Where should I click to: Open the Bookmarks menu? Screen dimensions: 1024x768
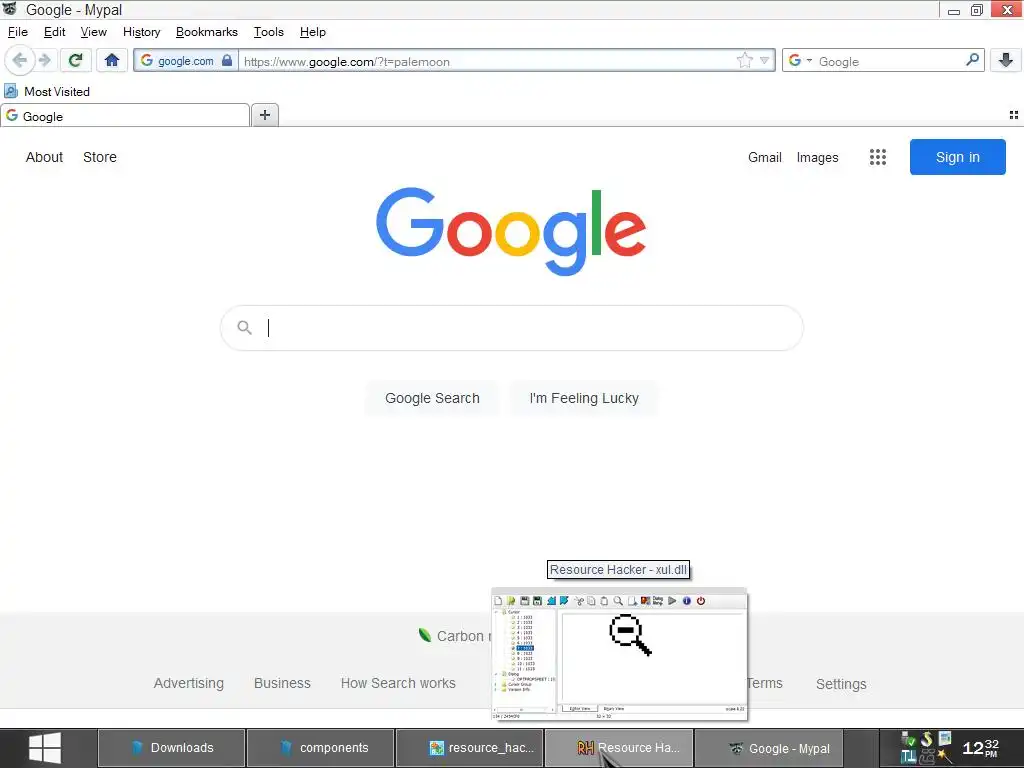coord(206,32)
